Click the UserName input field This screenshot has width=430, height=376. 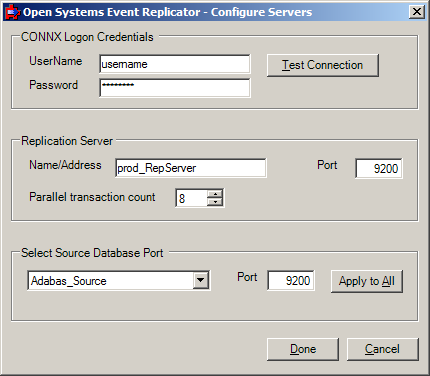coord(174,64)
